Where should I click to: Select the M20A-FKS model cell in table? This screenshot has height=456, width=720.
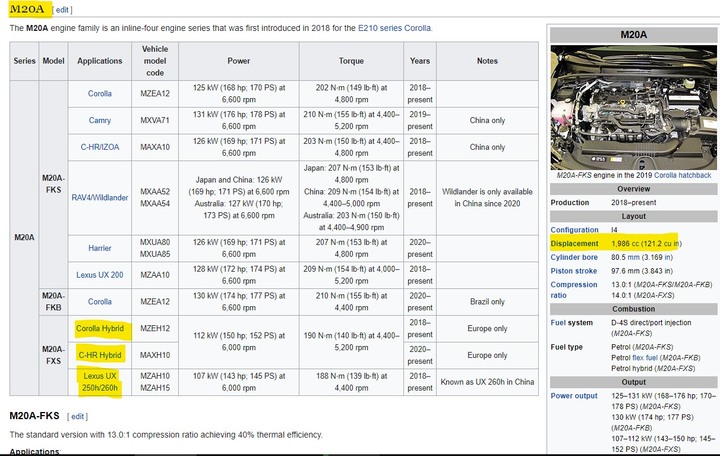click(53, 184)
